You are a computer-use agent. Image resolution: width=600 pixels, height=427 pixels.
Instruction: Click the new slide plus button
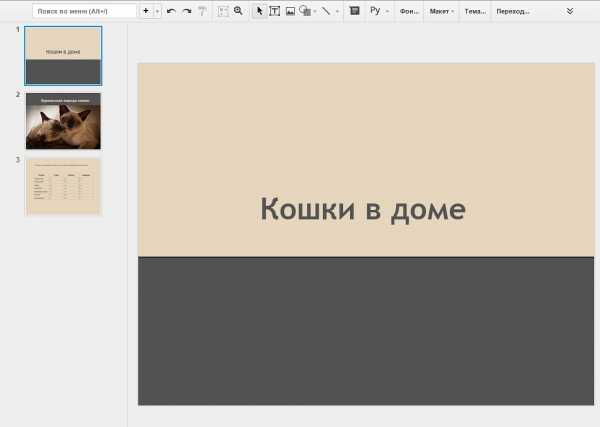145,11
